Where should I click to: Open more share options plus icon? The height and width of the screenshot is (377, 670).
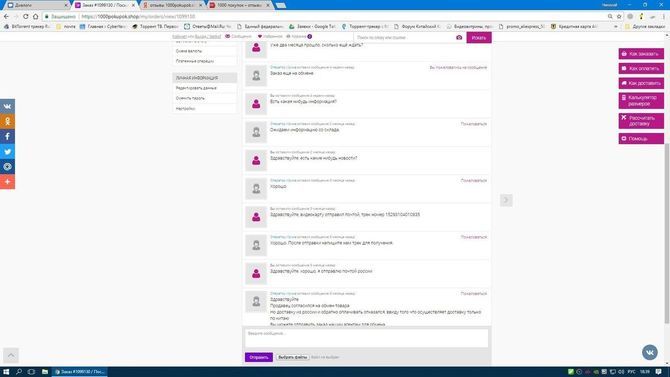pyautogui.click(x=7, y=182)
